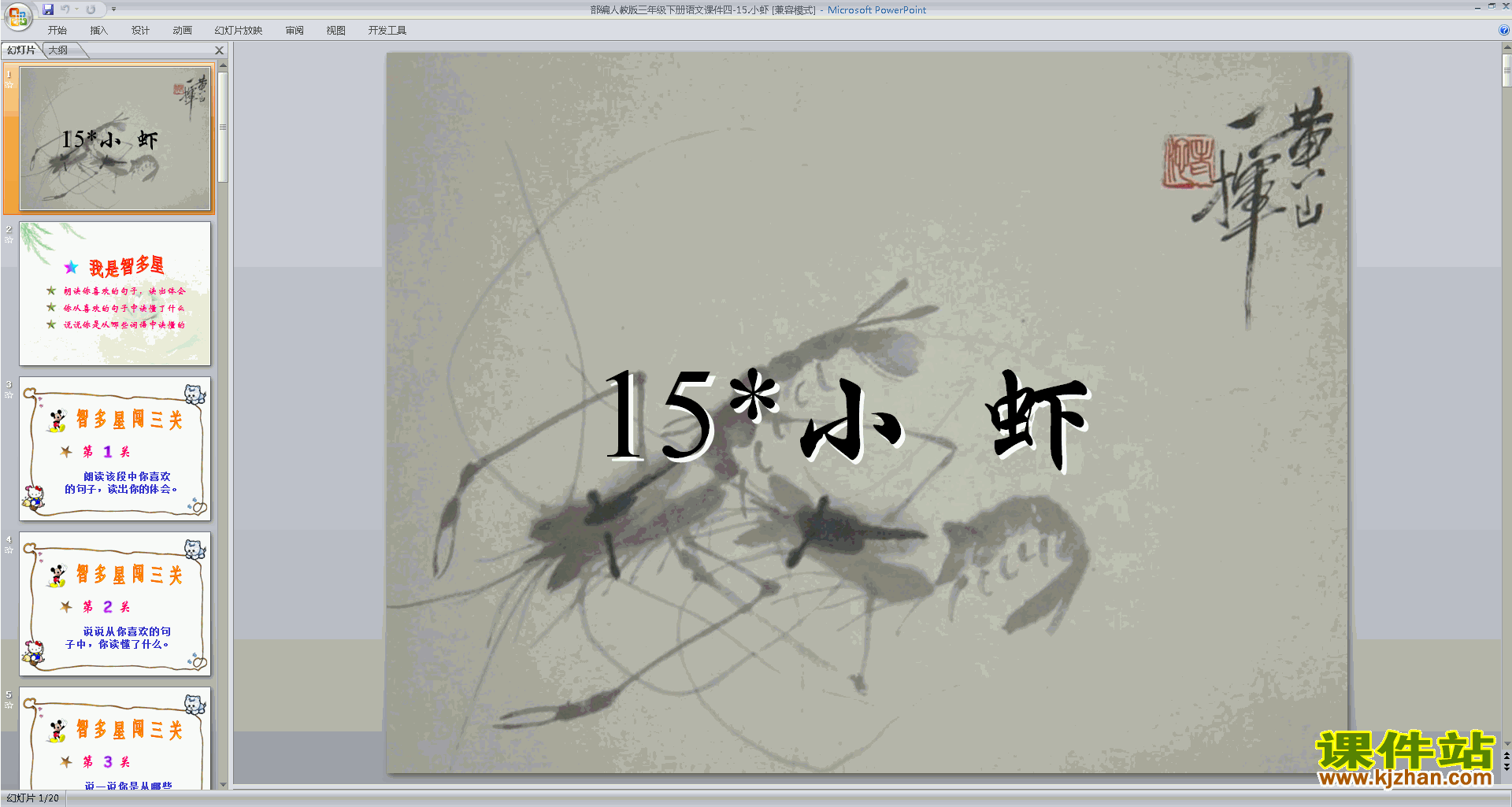The width and height of the screenshot is (1512, 807).
Task: Click the thumbnail pane scrollbar thumb
Action: pos(223,128)
